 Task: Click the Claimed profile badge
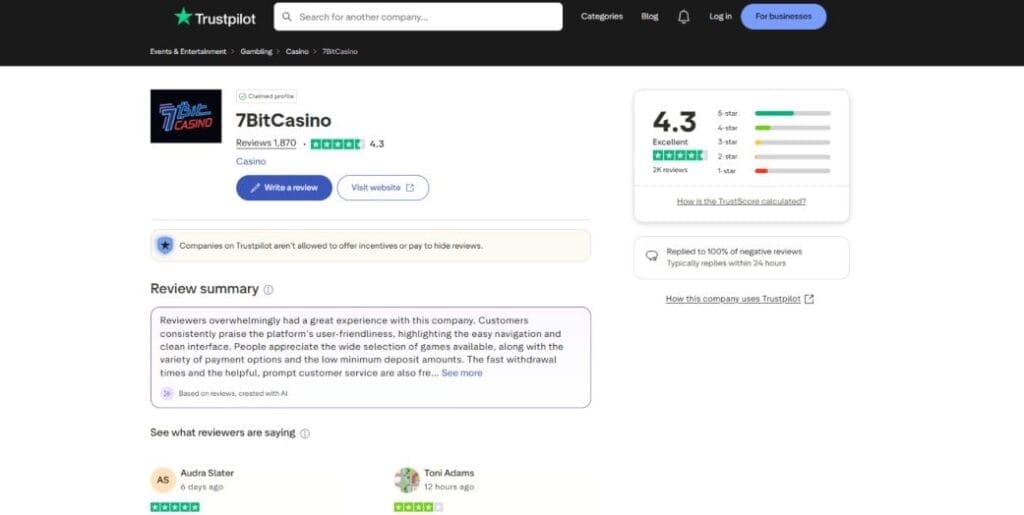(x=267, y=96)
